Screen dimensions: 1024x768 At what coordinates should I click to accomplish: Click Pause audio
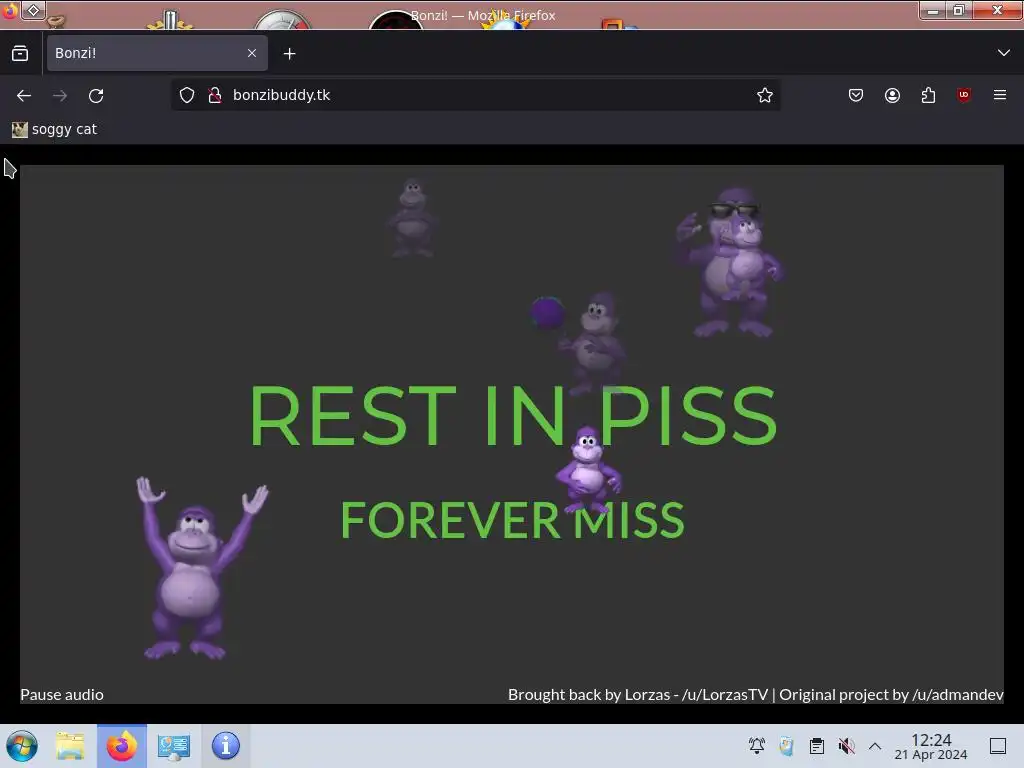tap(62, 694)
